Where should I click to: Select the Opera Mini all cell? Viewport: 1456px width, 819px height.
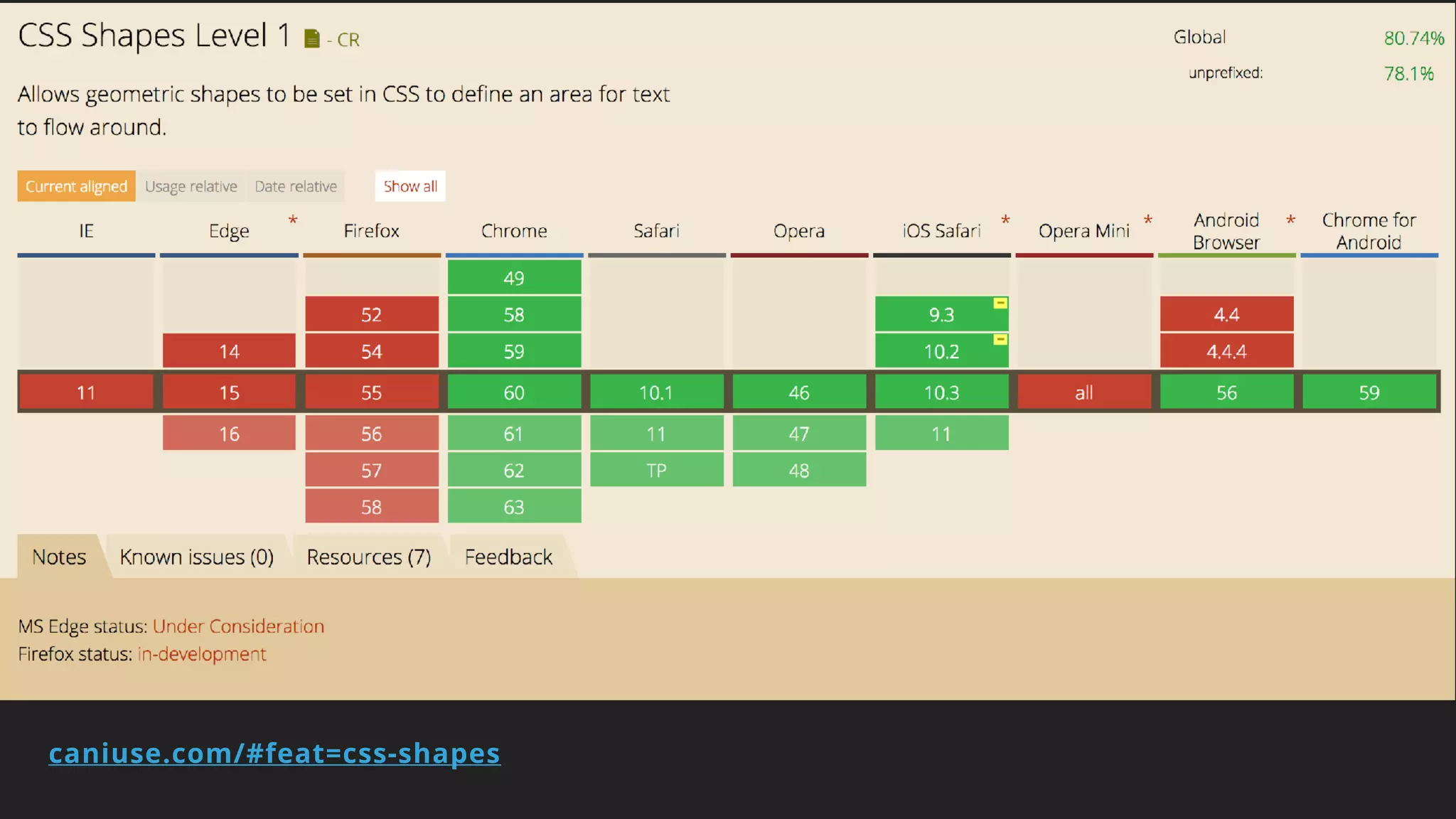(x=1084, y=392)
